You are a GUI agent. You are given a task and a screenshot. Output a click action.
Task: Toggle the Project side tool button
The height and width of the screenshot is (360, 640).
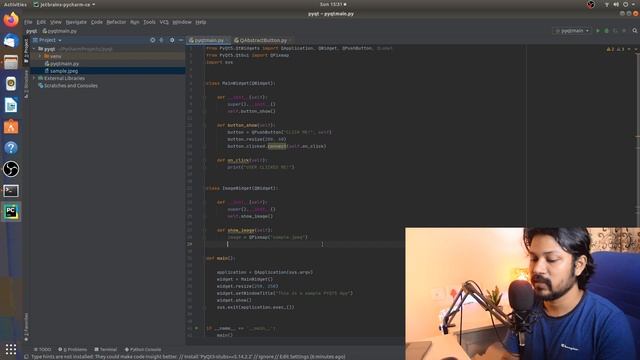coord(26,51)
